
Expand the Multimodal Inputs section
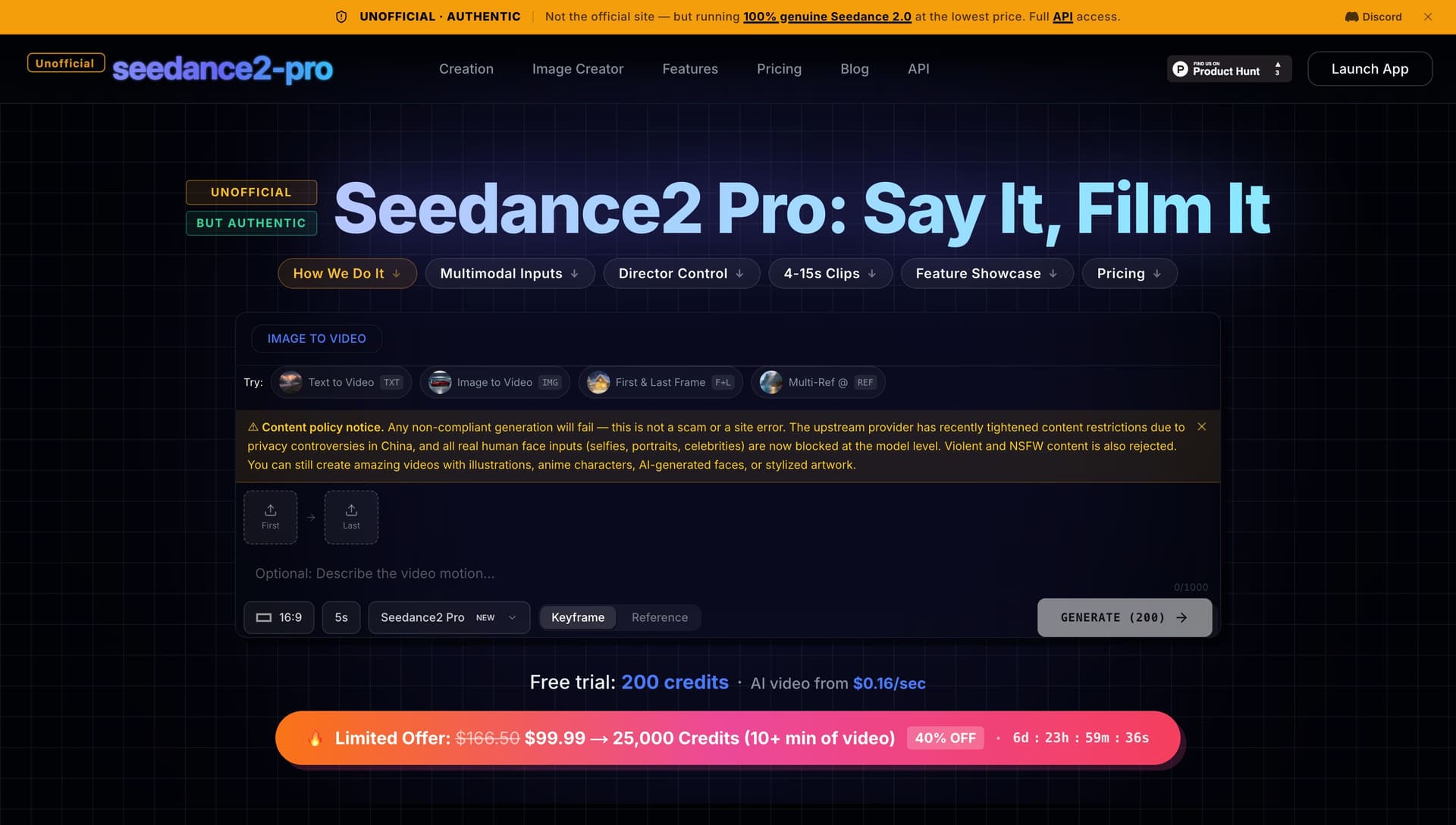[x=510, y=273]
